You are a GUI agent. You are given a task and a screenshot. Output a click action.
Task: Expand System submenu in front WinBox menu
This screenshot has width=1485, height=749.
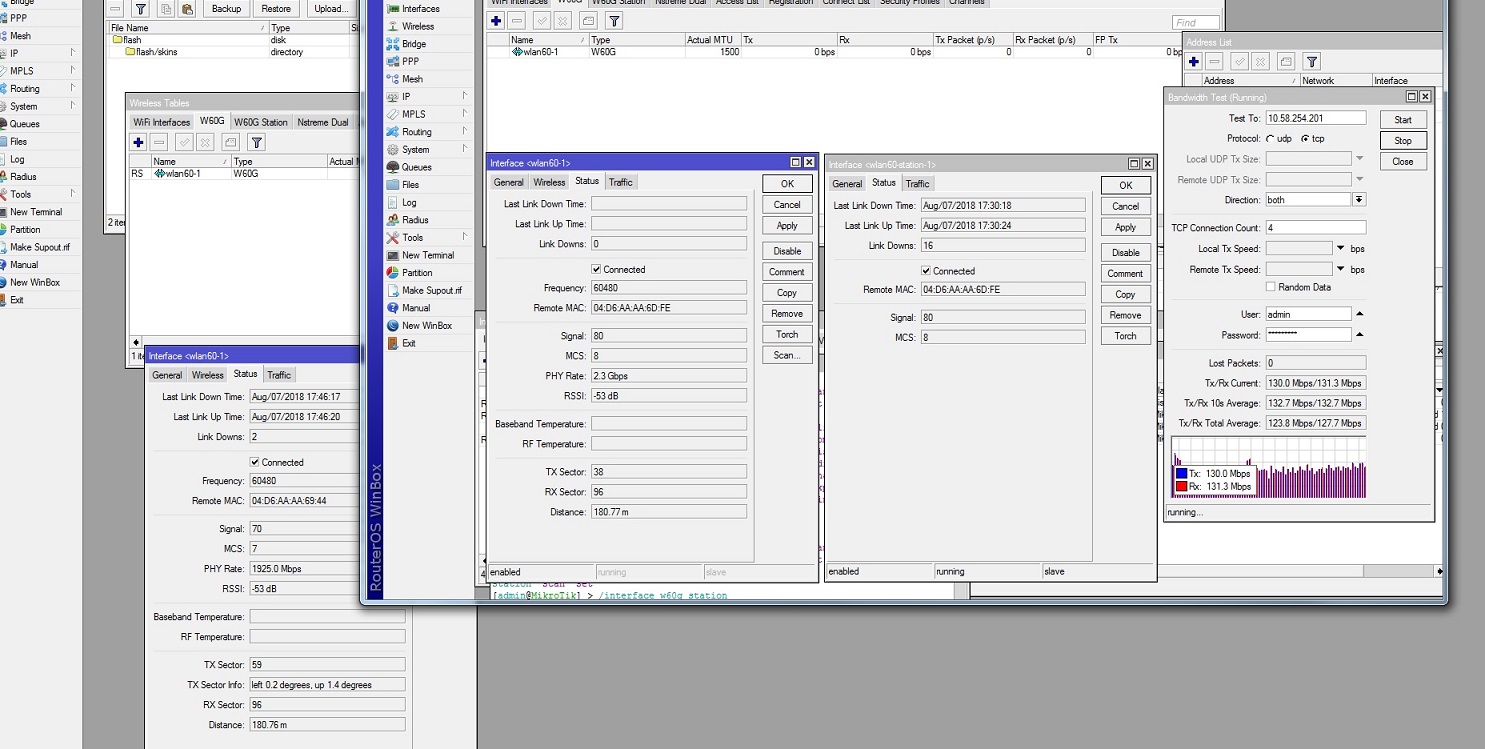coord(465,149)
